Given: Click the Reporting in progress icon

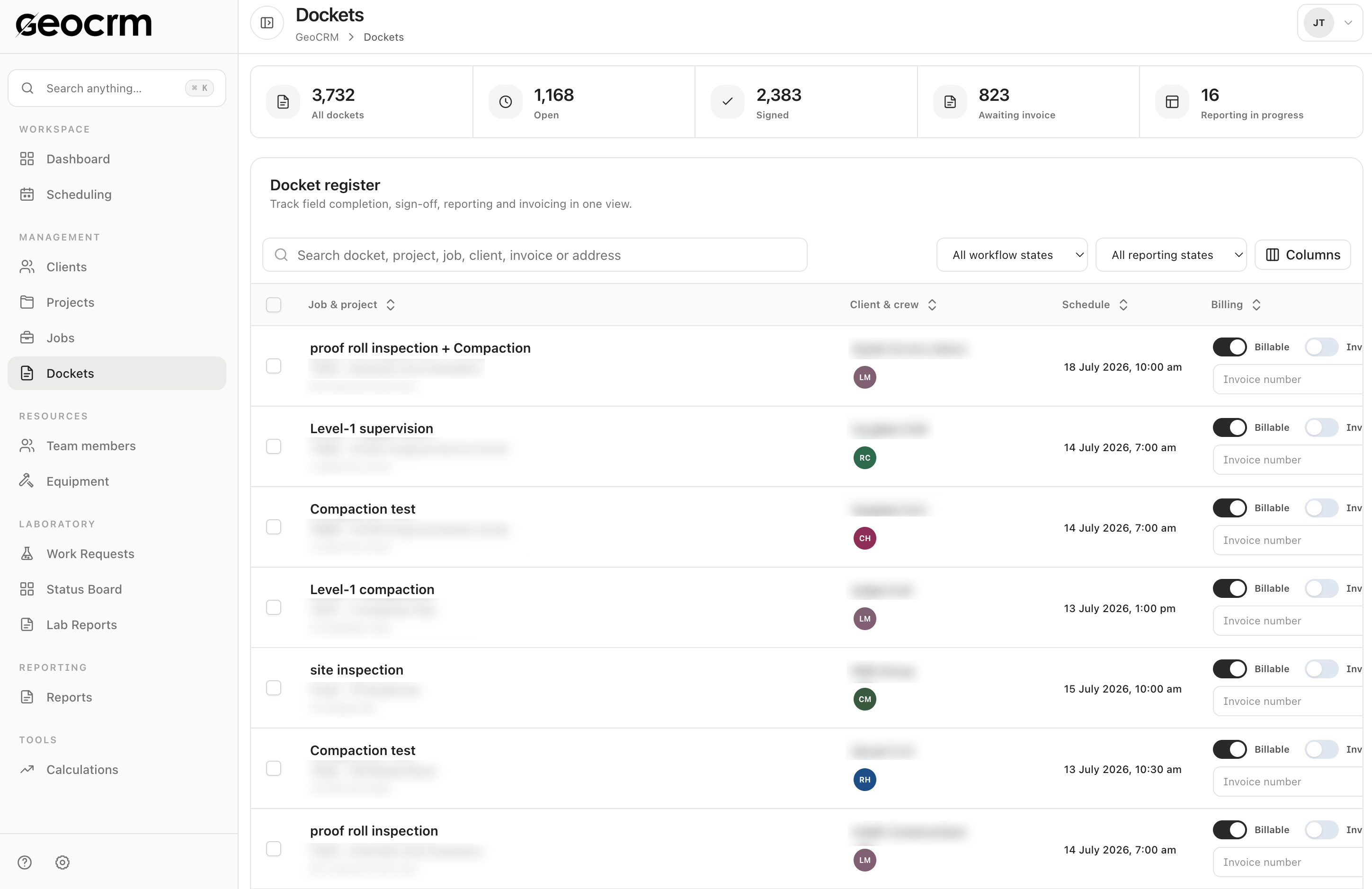Looking at the screenshot, I should (x=1172, y=102).
